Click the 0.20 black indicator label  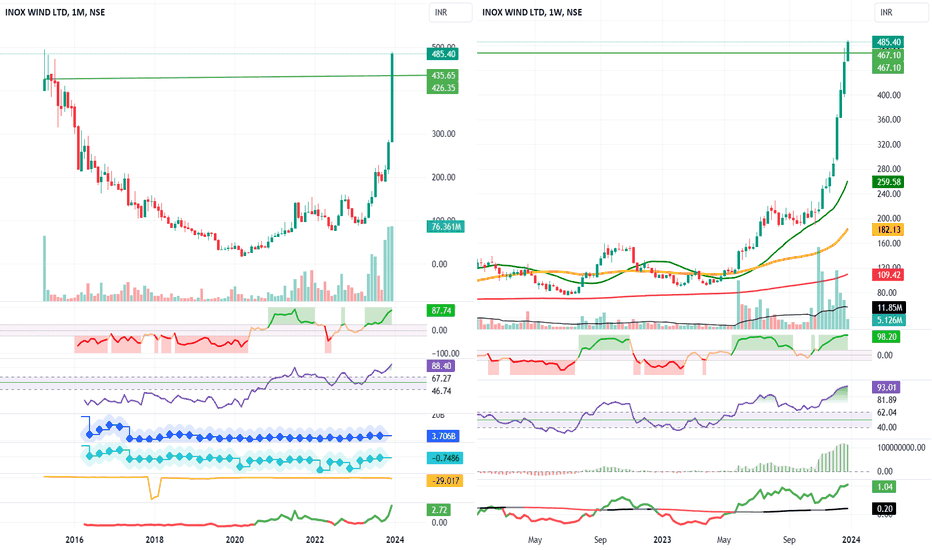pos(884,508)
